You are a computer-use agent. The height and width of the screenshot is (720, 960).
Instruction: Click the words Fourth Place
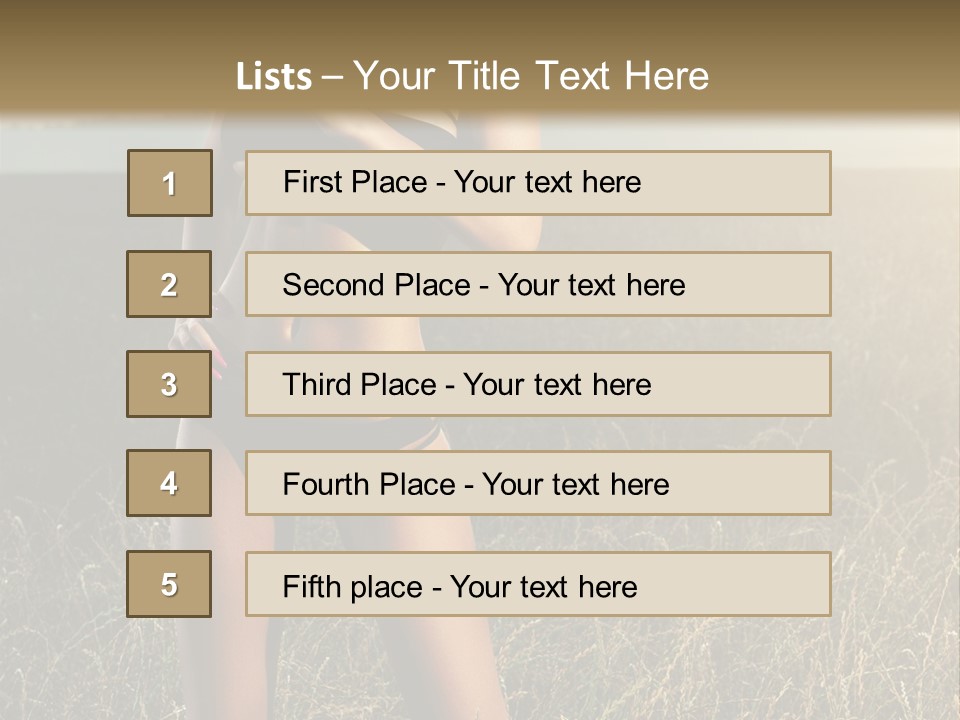coord(368,485)
